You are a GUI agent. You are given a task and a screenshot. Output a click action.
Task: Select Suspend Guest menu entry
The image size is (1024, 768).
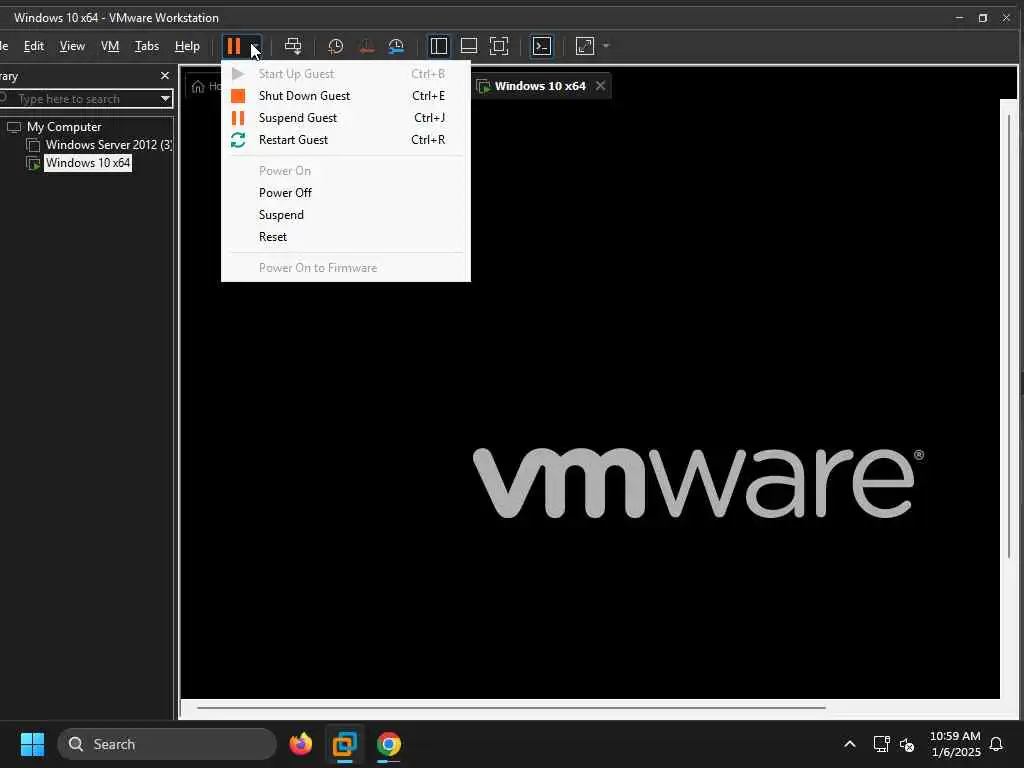[x=345, y=118]
